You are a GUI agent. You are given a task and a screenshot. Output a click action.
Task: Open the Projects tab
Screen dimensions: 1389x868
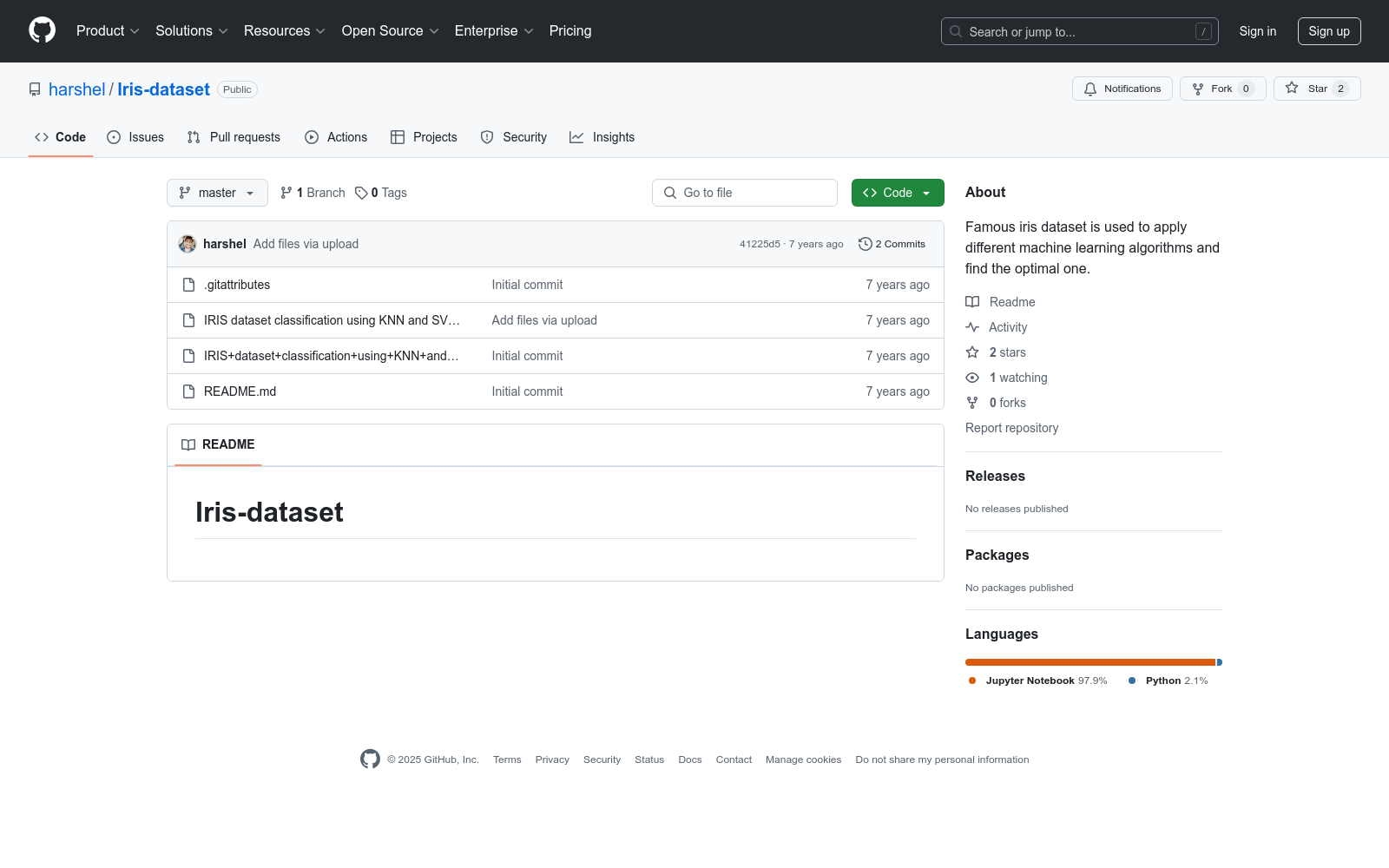click(424, 137)
